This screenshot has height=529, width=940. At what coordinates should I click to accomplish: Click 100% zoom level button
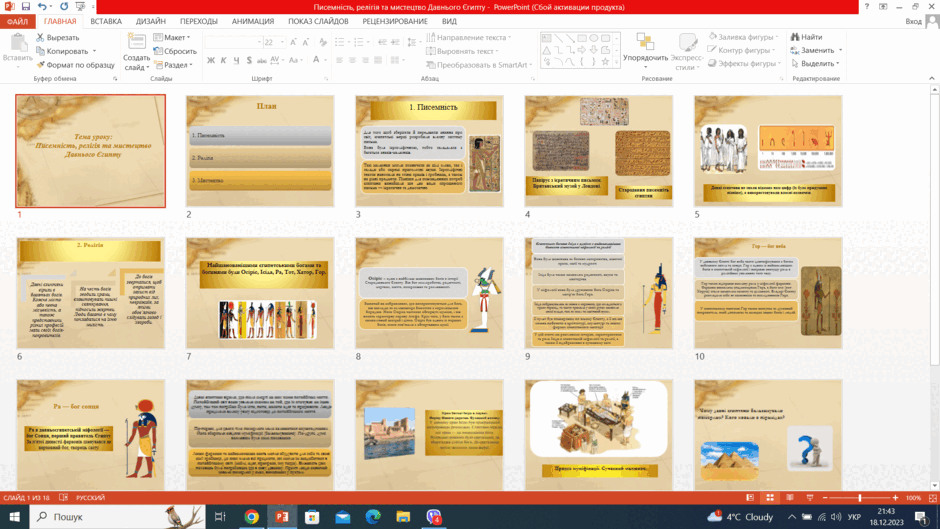tap(913, 498)
